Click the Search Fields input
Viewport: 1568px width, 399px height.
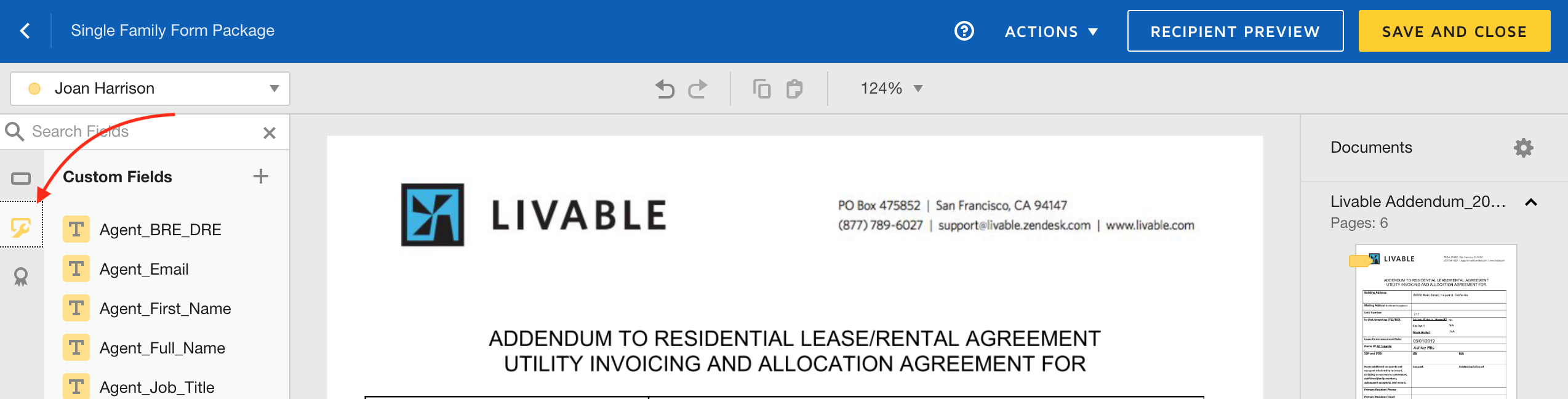coord(142,132)
